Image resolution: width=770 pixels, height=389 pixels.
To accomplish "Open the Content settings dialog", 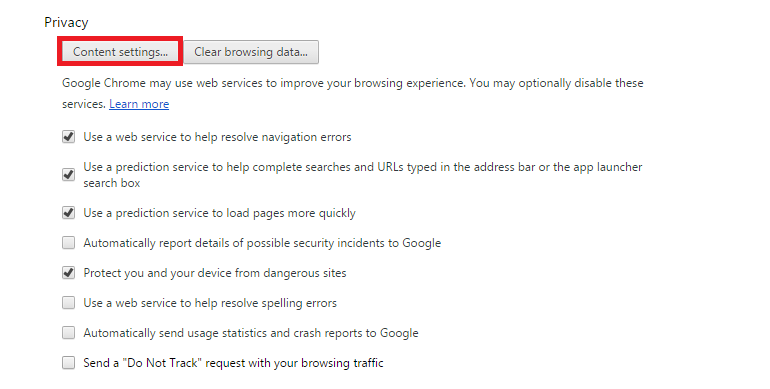I will point(120,52).
